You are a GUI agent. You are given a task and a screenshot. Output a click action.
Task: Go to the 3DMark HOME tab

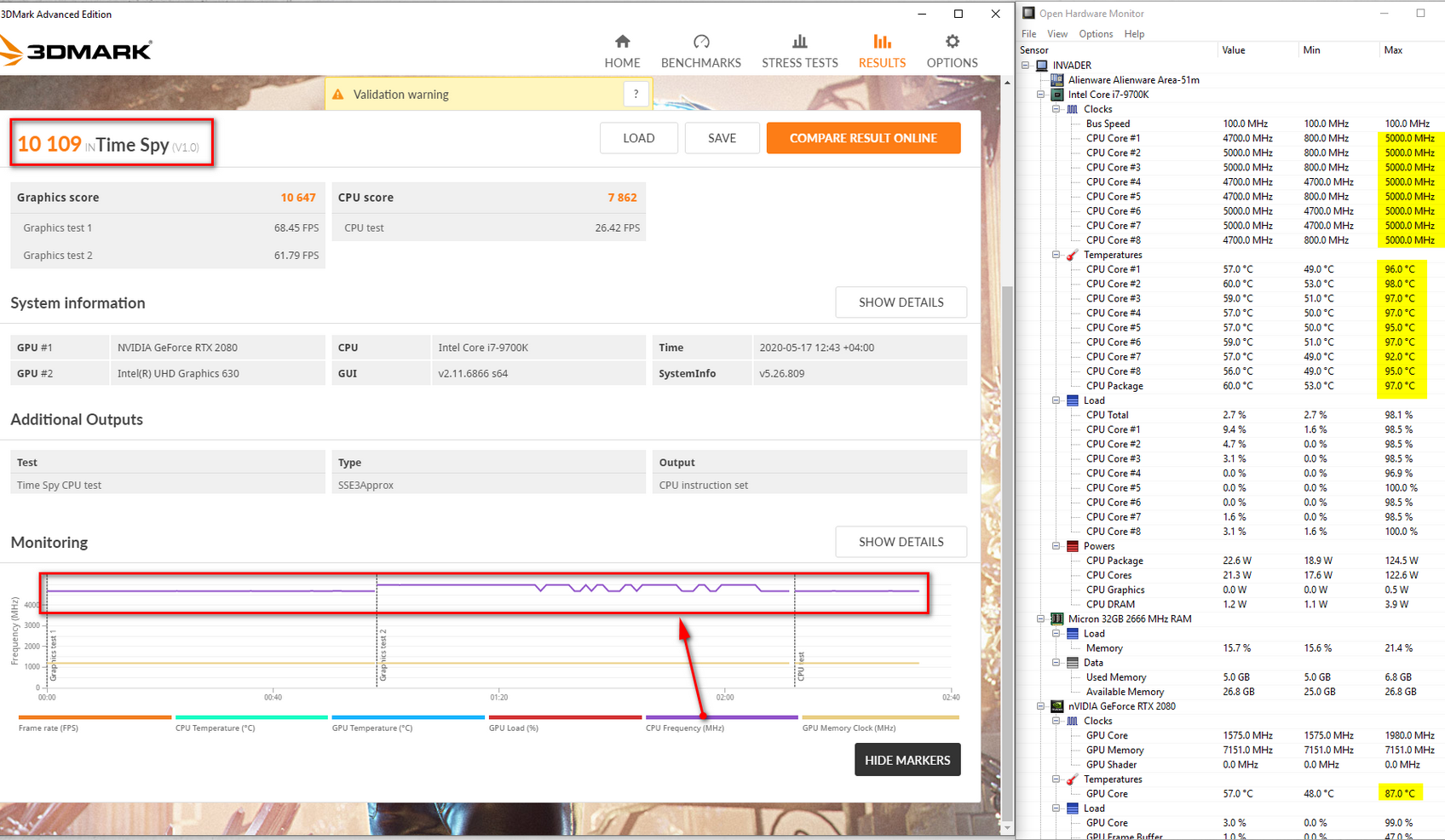click(623, 52)
